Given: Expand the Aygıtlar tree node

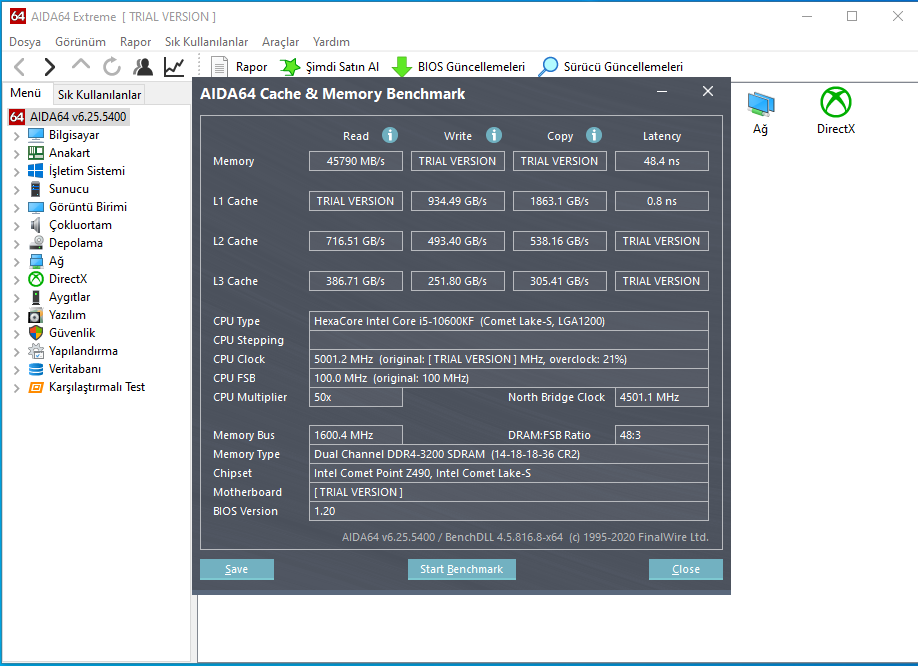Looking at the screenshot, I should [16, 298].
